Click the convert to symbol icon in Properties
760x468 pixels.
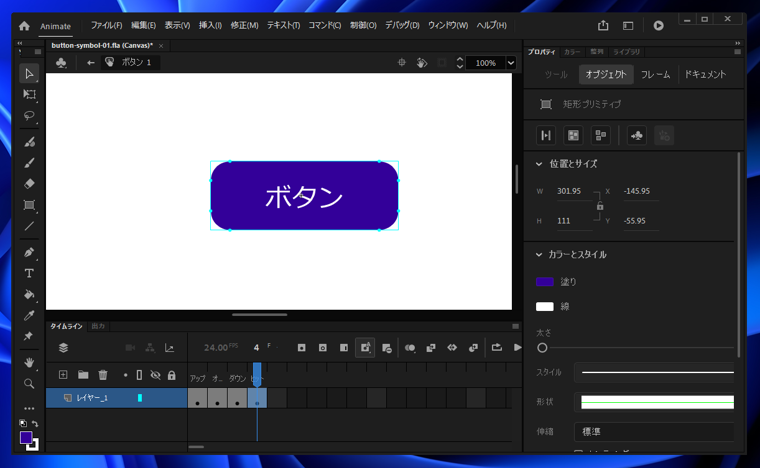coord(636,136)
